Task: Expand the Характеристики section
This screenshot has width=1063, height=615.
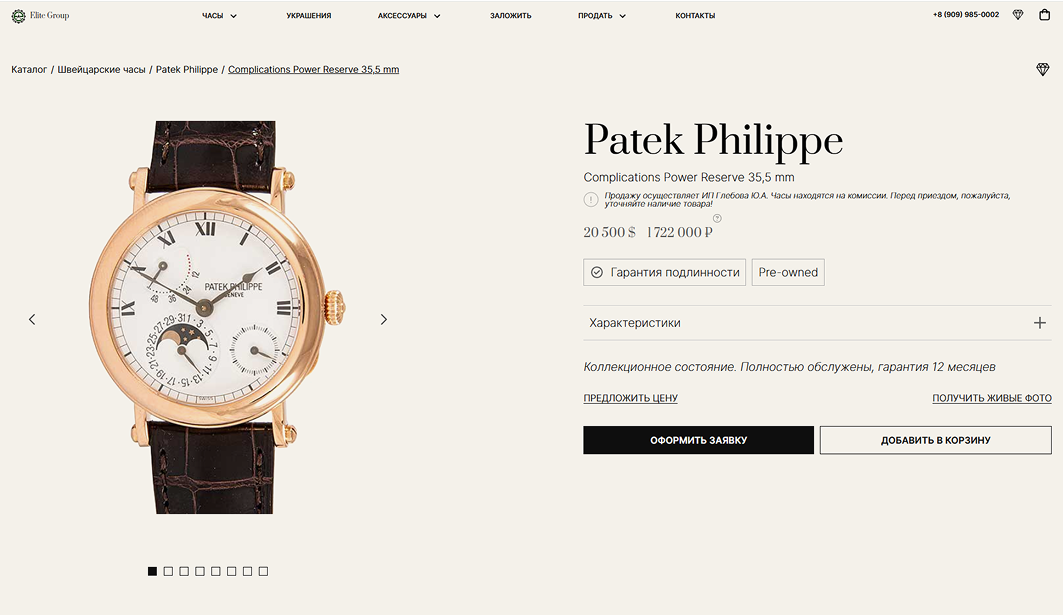Action: click(x=818, y=323)
